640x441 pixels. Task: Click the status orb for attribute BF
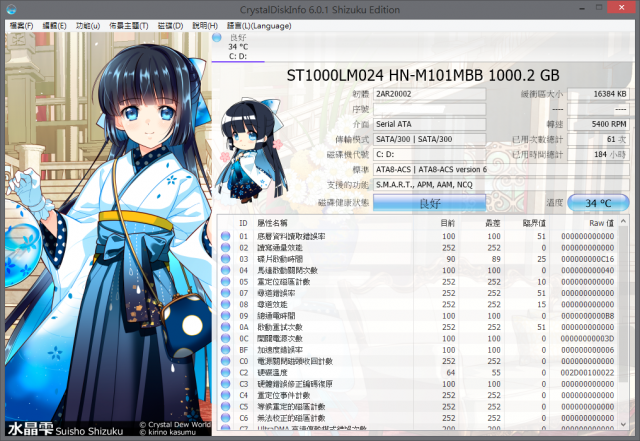pos(225,350)
